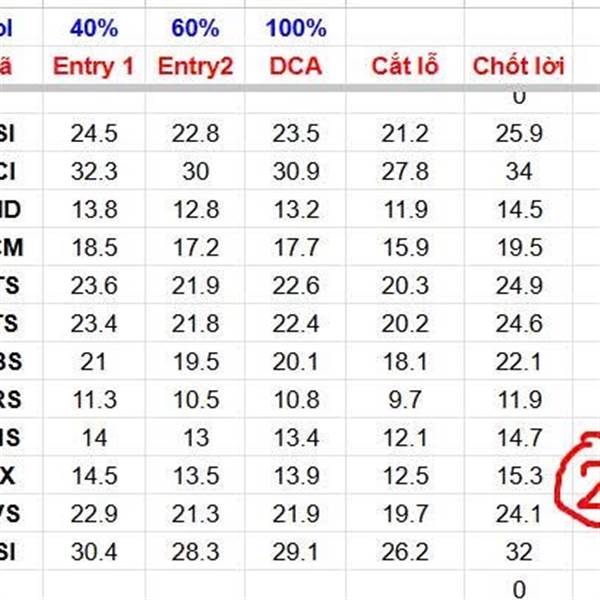
Task: Select Entry 1 cell with value 32.3
Action: tap(92, 171)
